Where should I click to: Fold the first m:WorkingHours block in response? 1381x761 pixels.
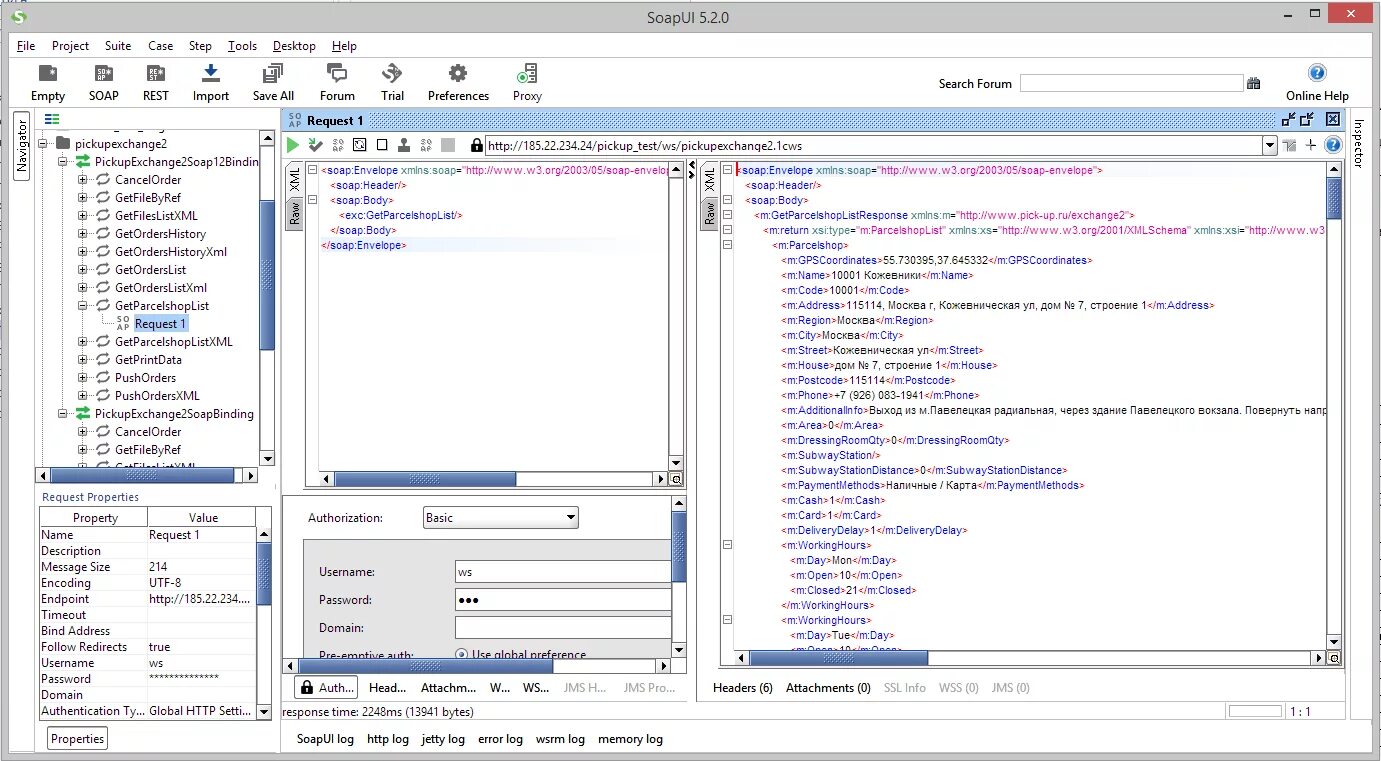tap(727, 546)
